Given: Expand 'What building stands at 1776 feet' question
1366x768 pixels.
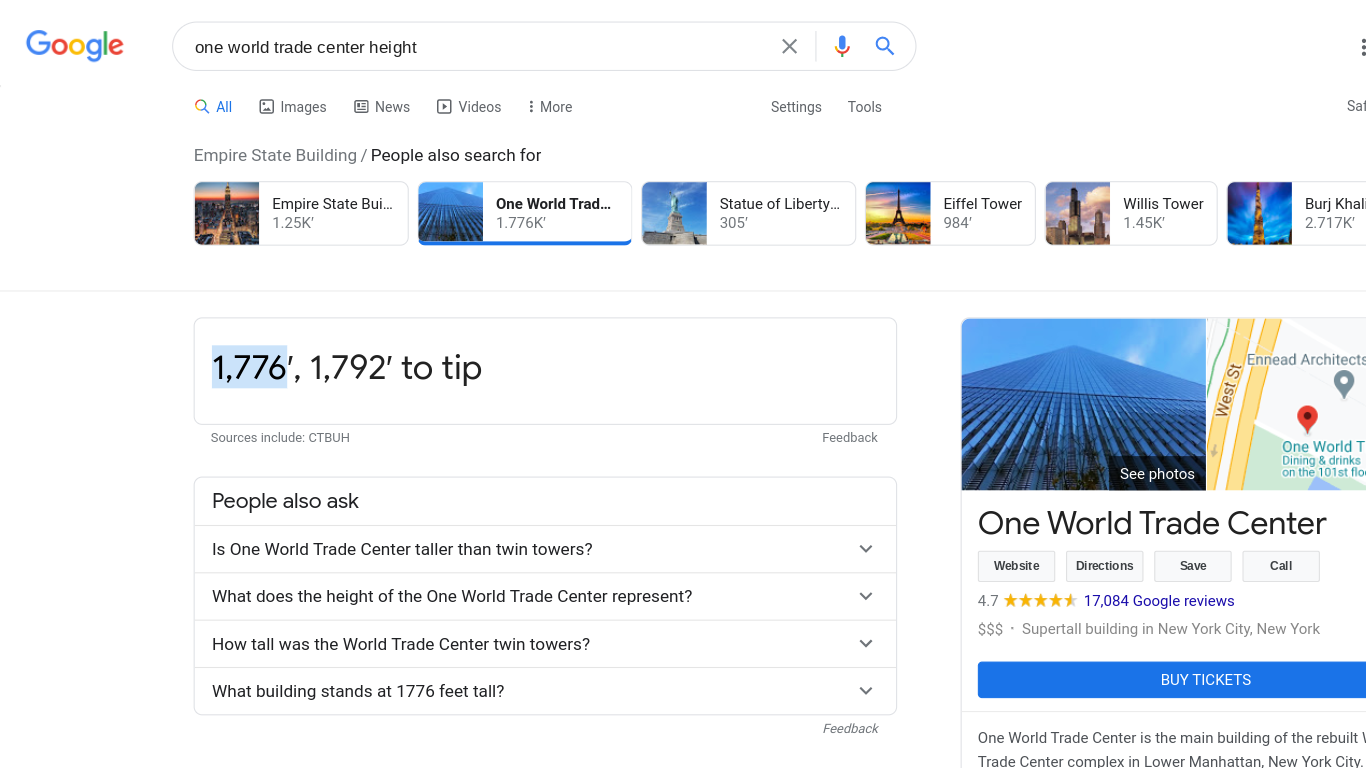Looking at the screenshot, I should click(x=545, y=691).
